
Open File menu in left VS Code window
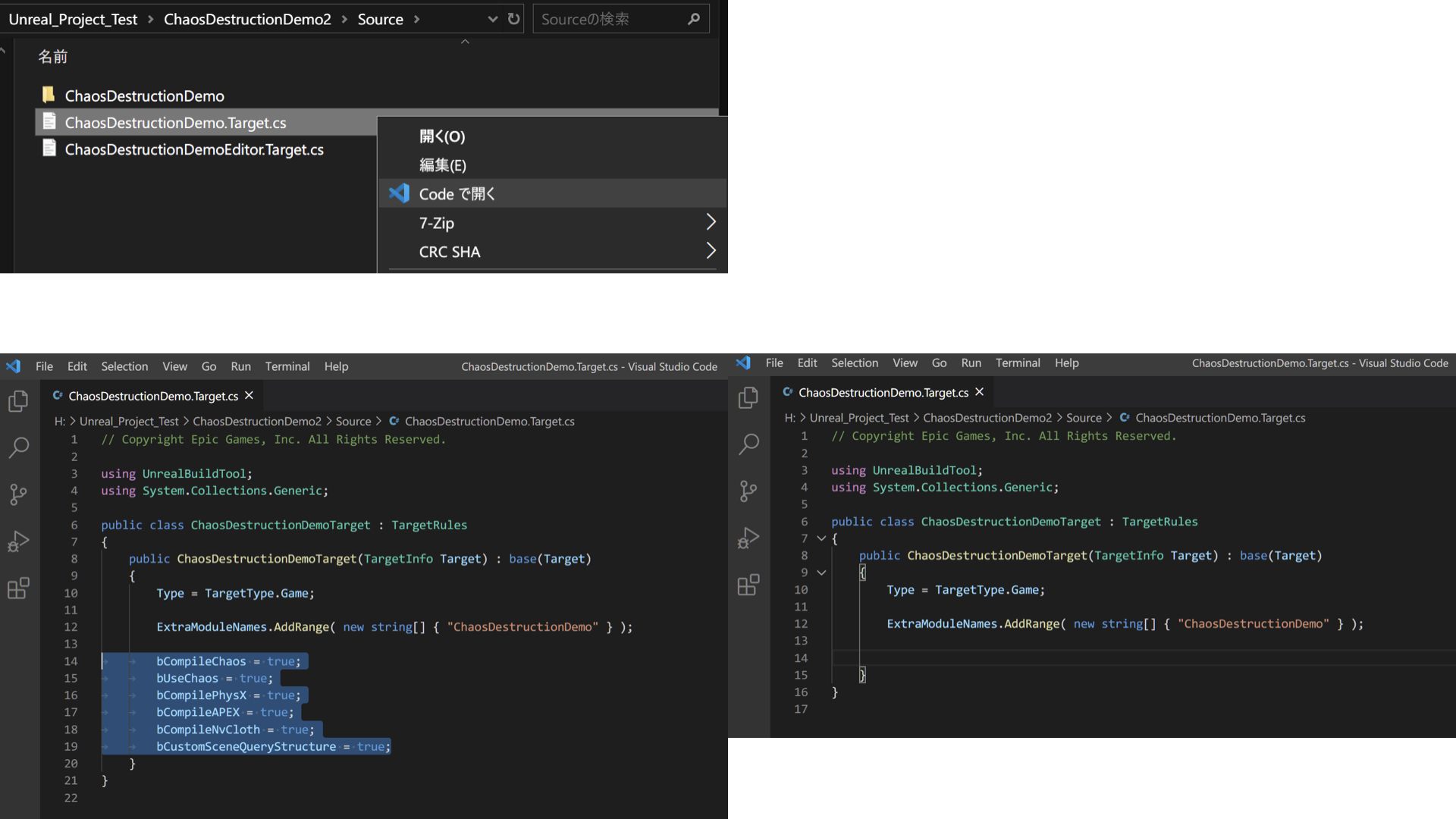(x=44, y=366)
